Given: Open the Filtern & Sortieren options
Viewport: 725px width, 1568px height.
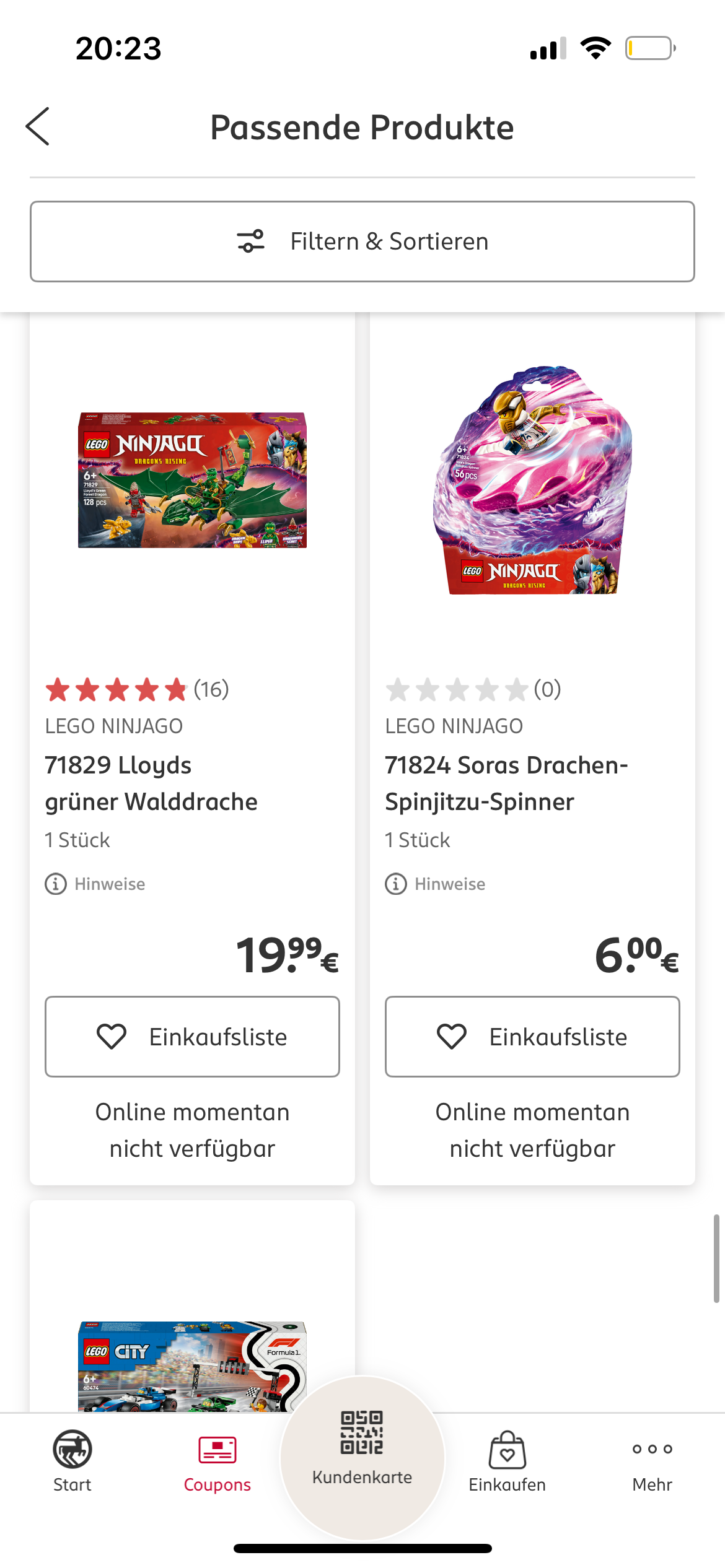Looking at the screenshot, I should (x=362, y=242).
